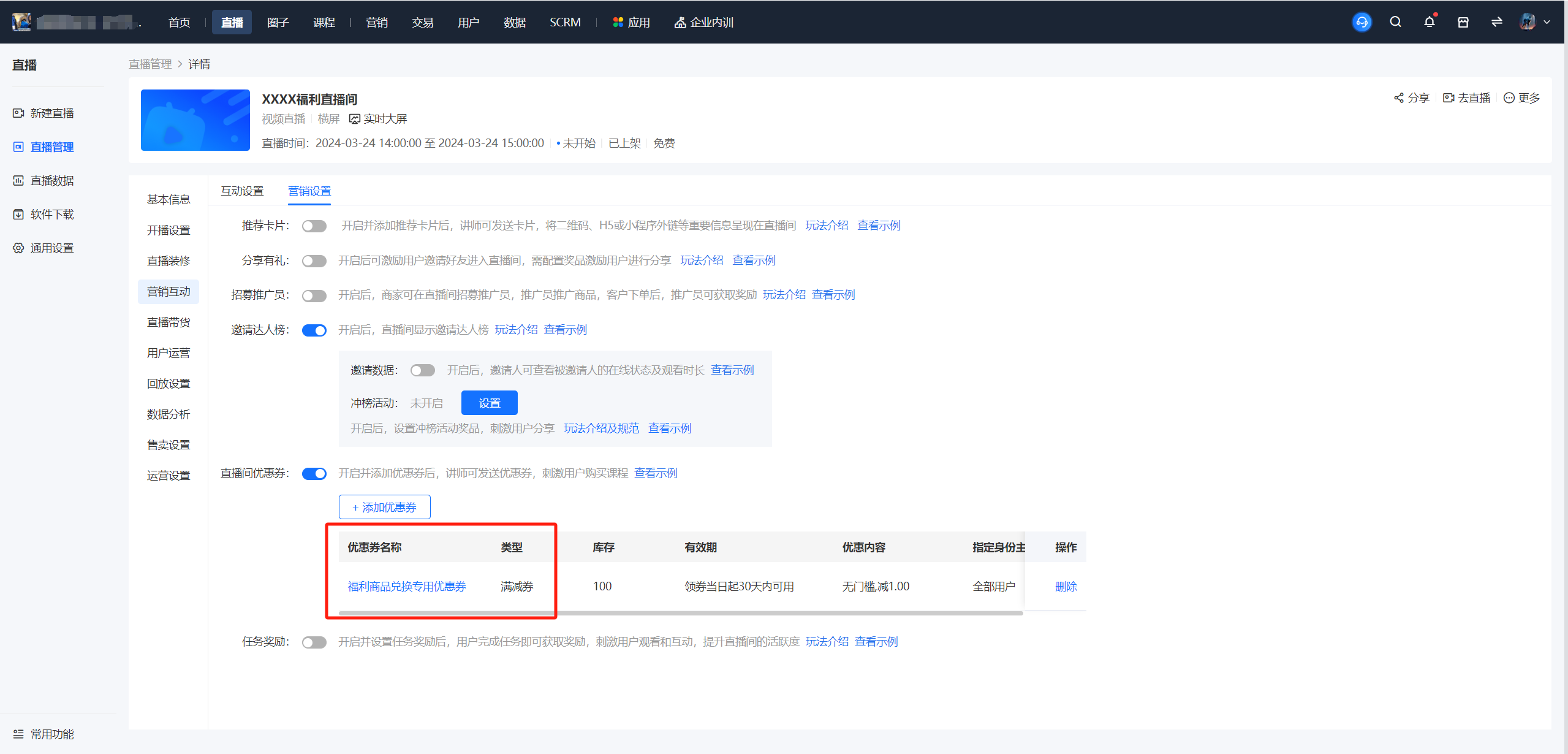Viewport: 1568px width, 754px height.
Task: Turn off the 邀请达人榜 switch
Action: [314, 330]
